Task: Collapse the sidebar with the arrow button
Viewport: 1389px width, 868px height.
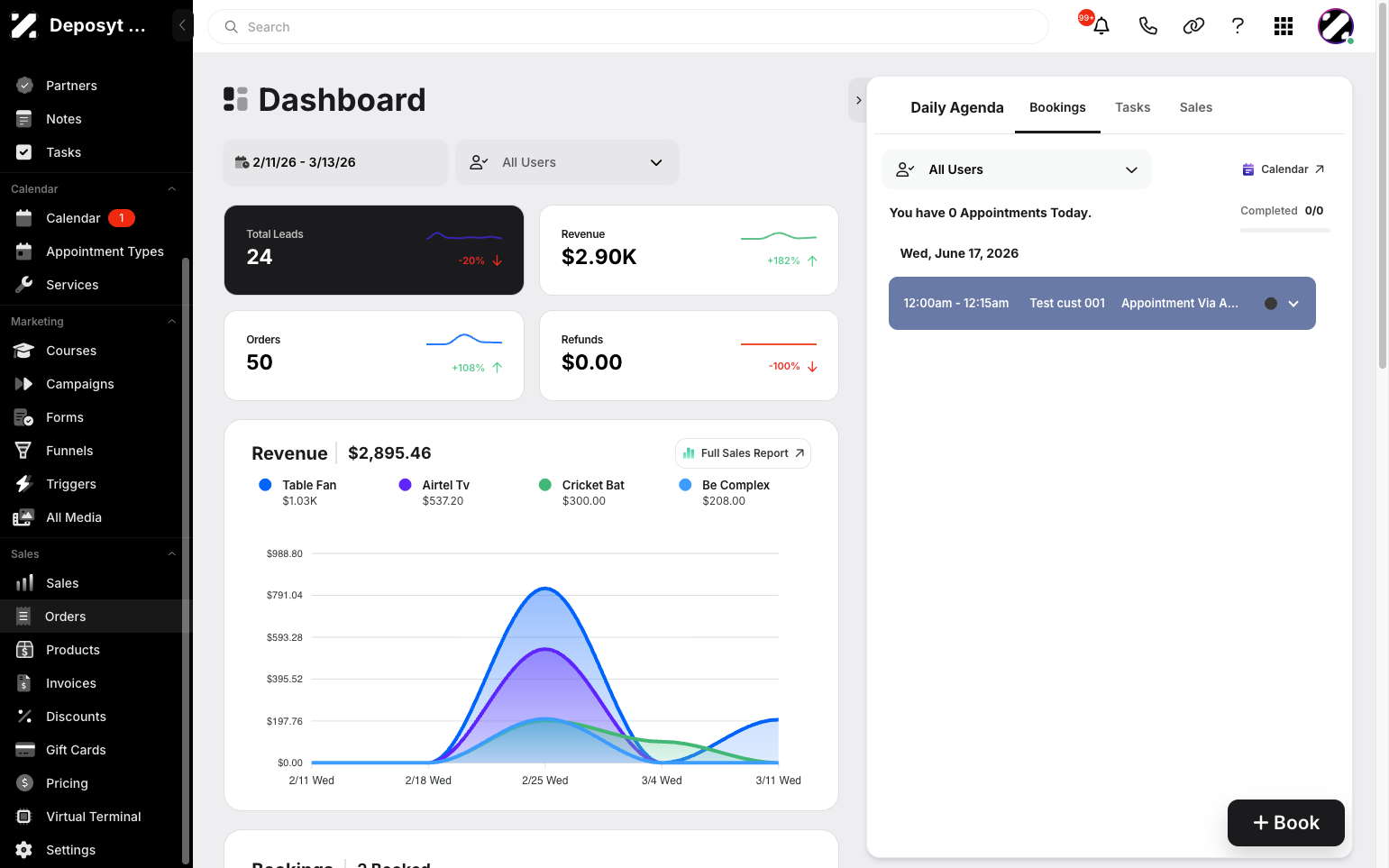Action: click(182, 25)
